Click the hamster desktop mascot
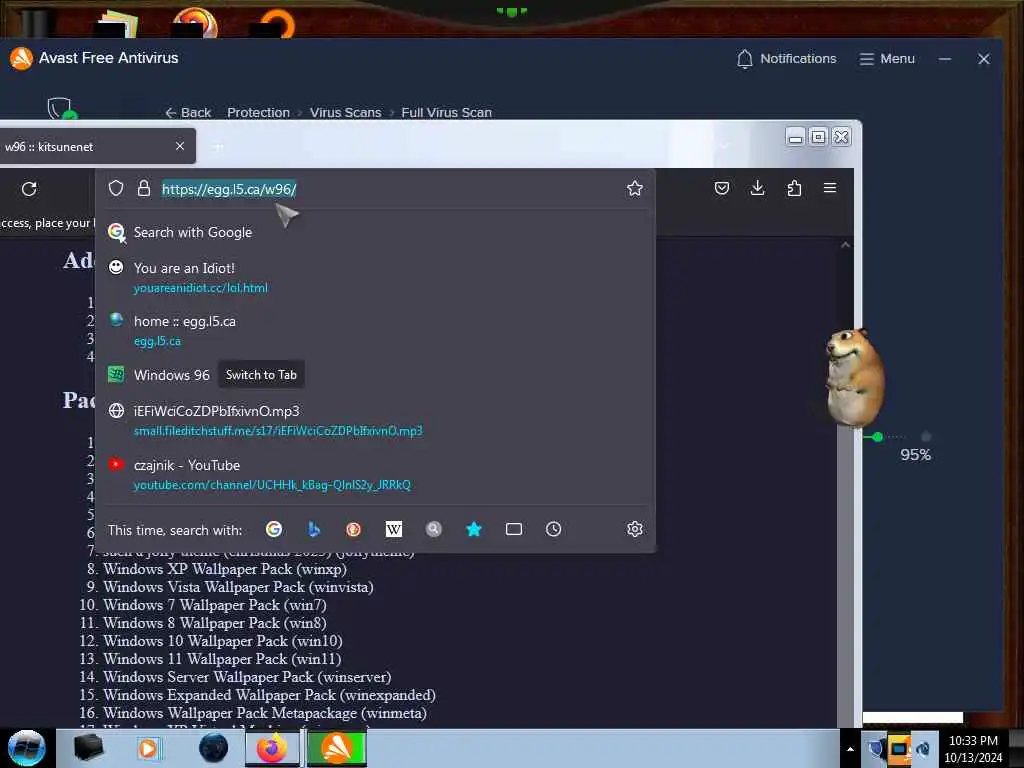The height and width of the screenshot is (768, 1024). tap(854, 377)
